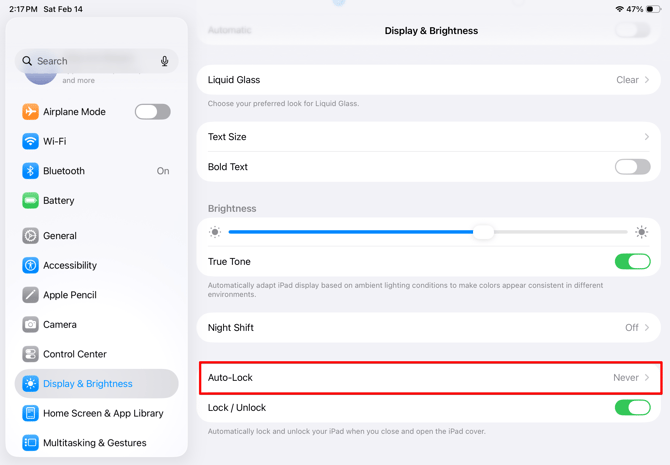Tap the 'Display & Brightness' page title
This screenshot has height=465, width=670.
[431, 31]
